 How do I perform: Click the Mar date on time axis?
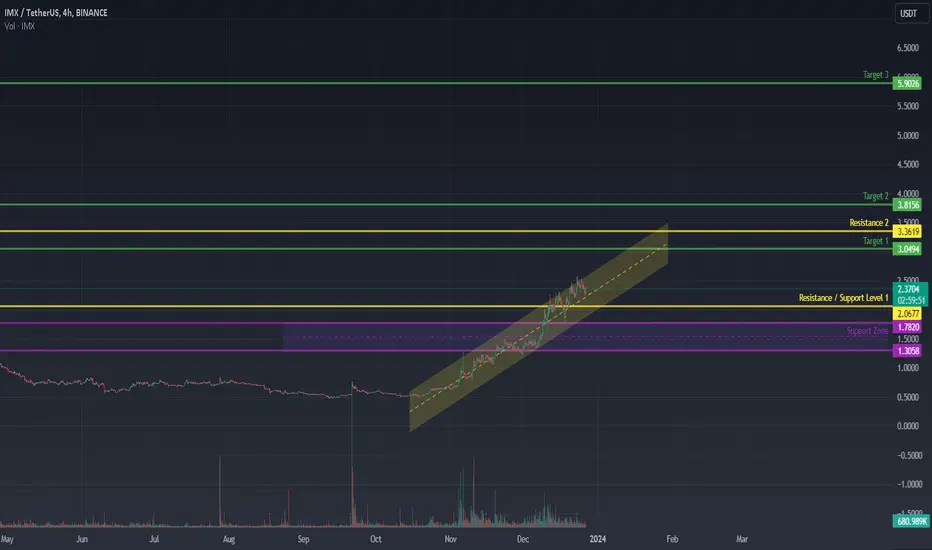tap(742, 539)
